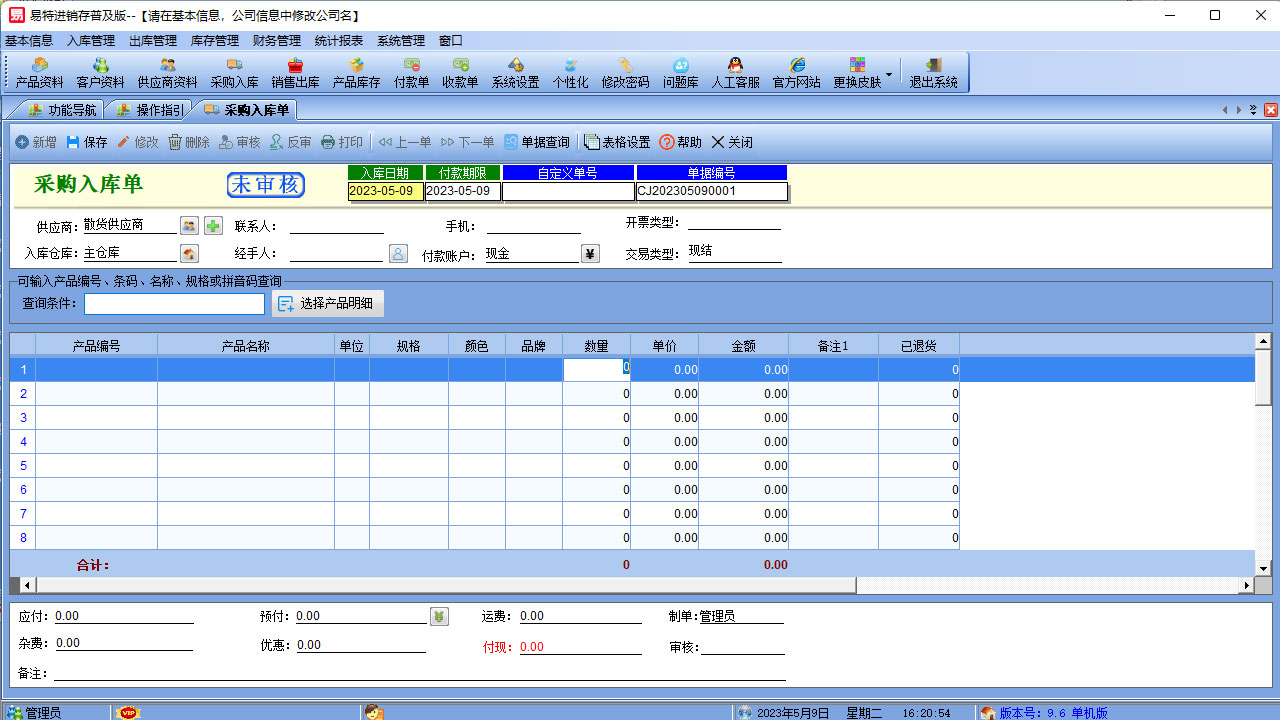
Task: Click the 查询条件 search input field
Action: click(174, 303)
